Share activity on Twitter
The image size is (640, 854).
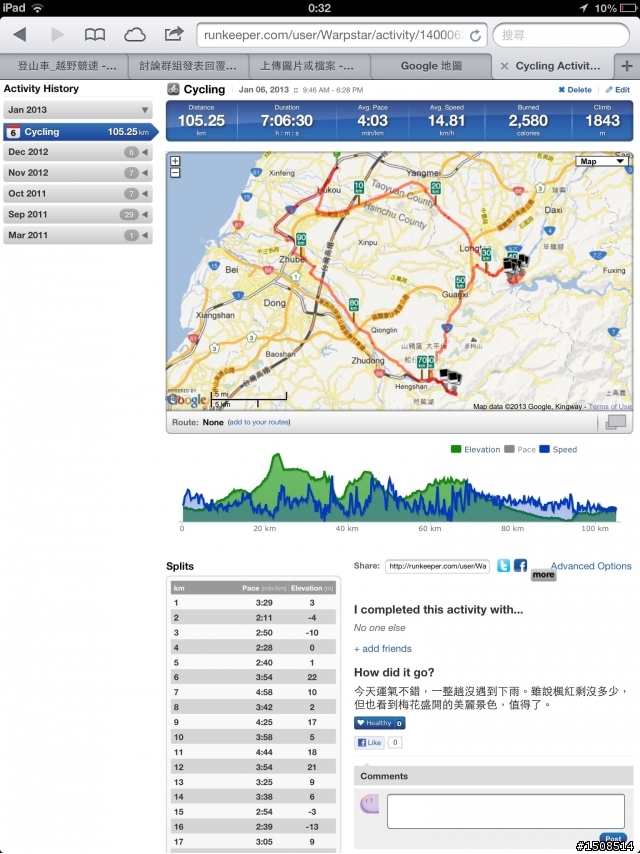503,565
